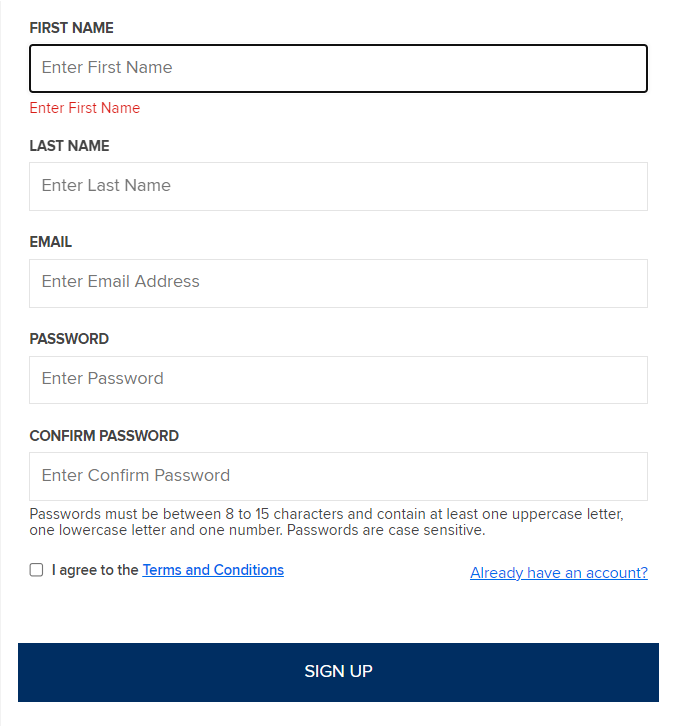Focus the Enter Last Name field
The image size is (675, 726).
(338, 186)
